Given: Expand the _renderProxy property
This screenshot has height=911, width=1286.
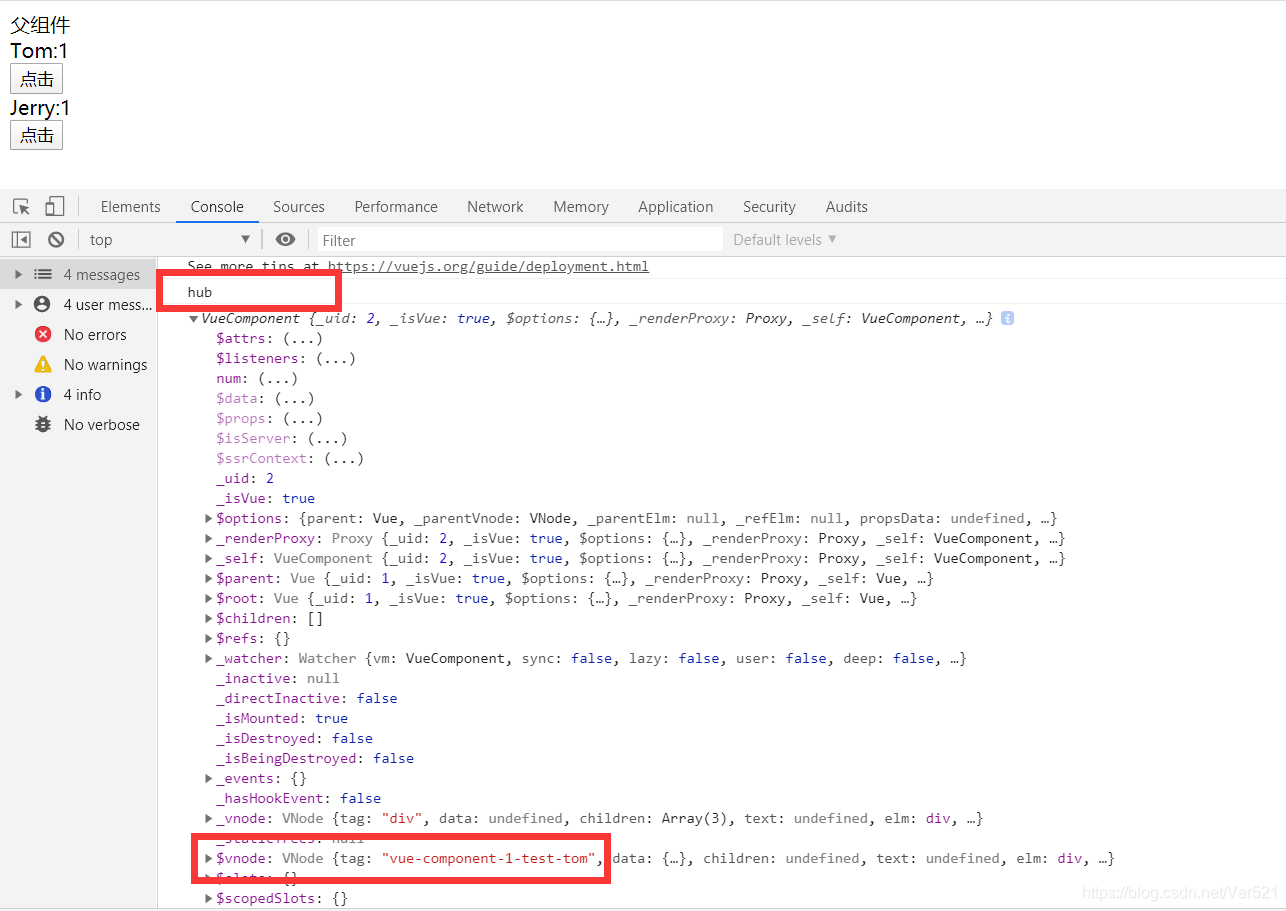Looking at the screenshot, I should coord(209,538).
